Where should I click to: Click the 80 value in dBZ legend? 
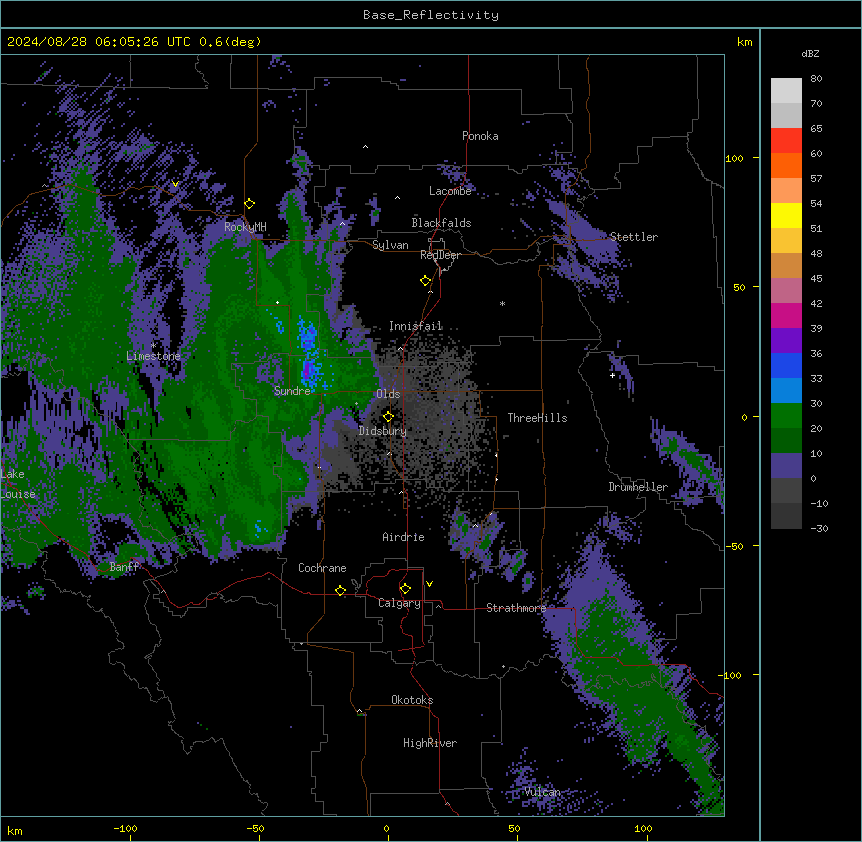point(816,79)
